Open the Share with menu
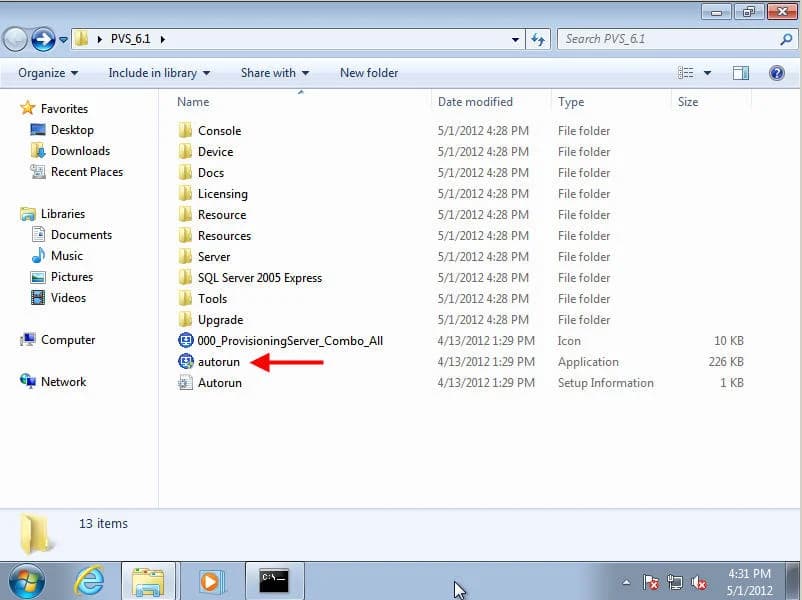Viewport: 802px width, 600px height. [x=275, y=73]
